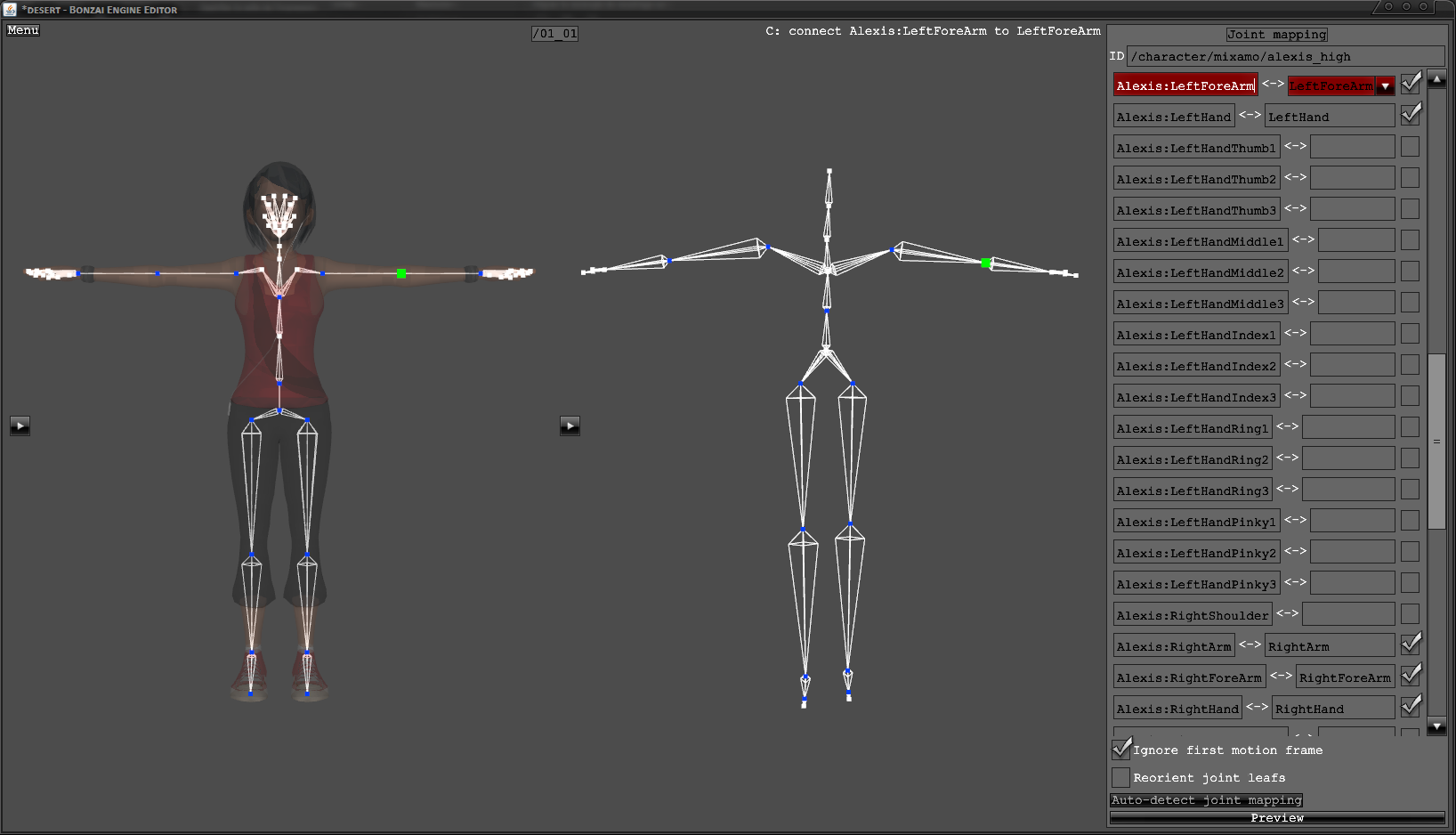
Task: Check the Alexis:LeftHandThumb1 mapping checkbox
Action: pos(1410,147)
